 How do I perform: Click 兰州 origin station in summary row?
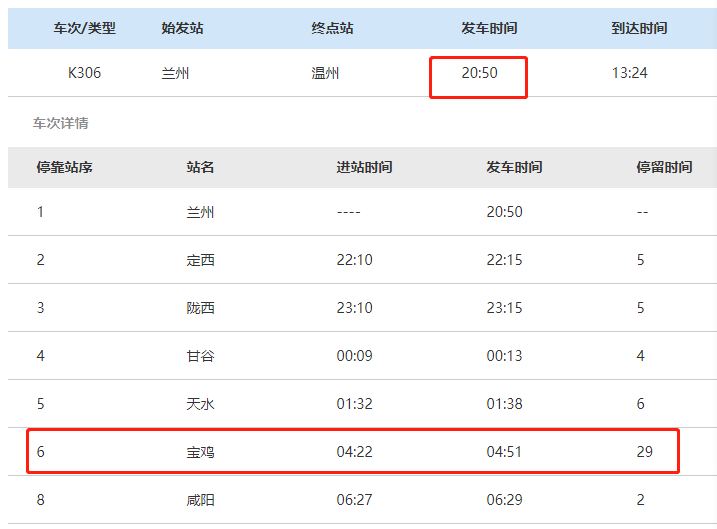(175, 73)
